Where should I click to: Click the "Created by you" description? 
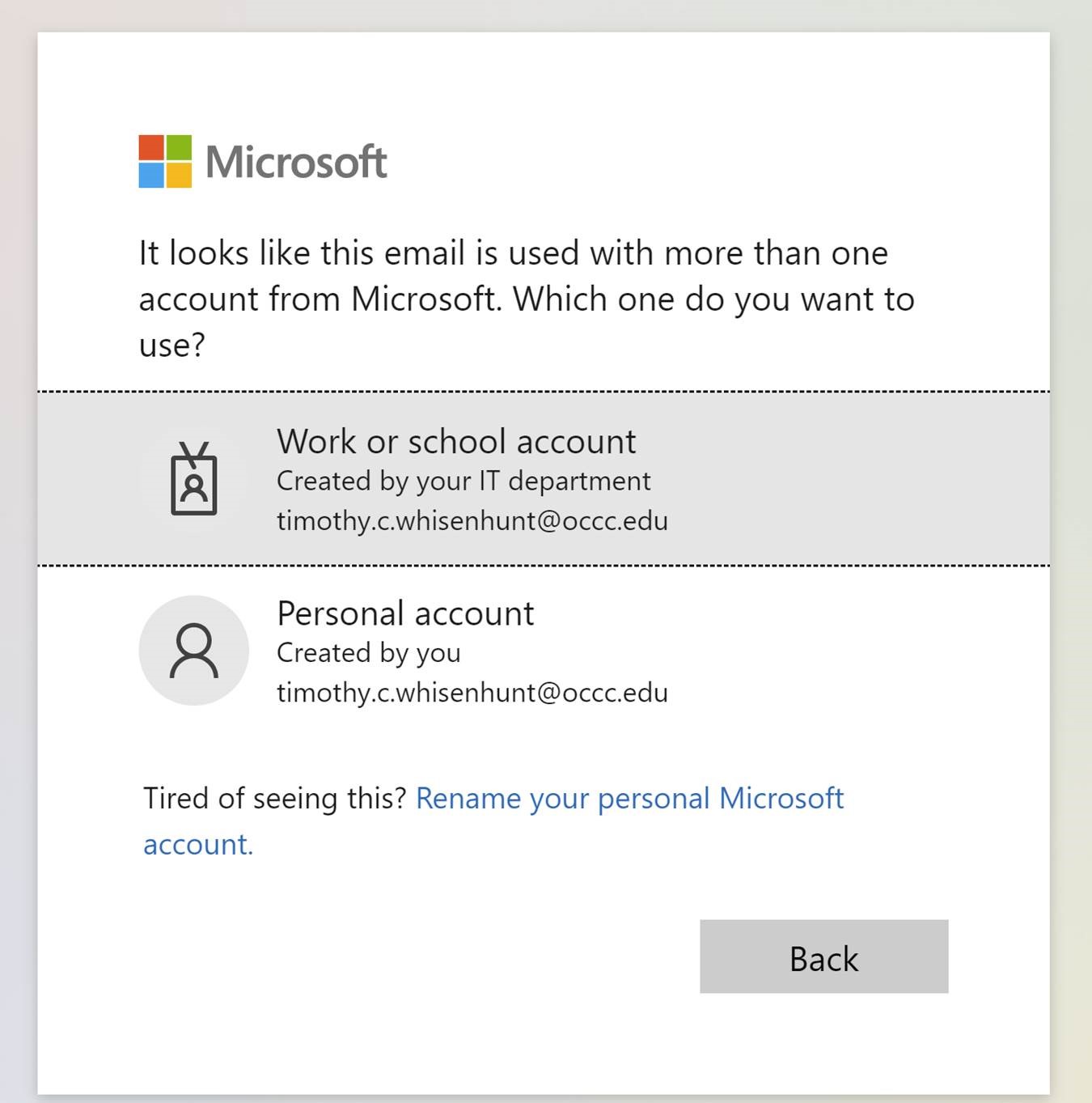pos(369,653)
